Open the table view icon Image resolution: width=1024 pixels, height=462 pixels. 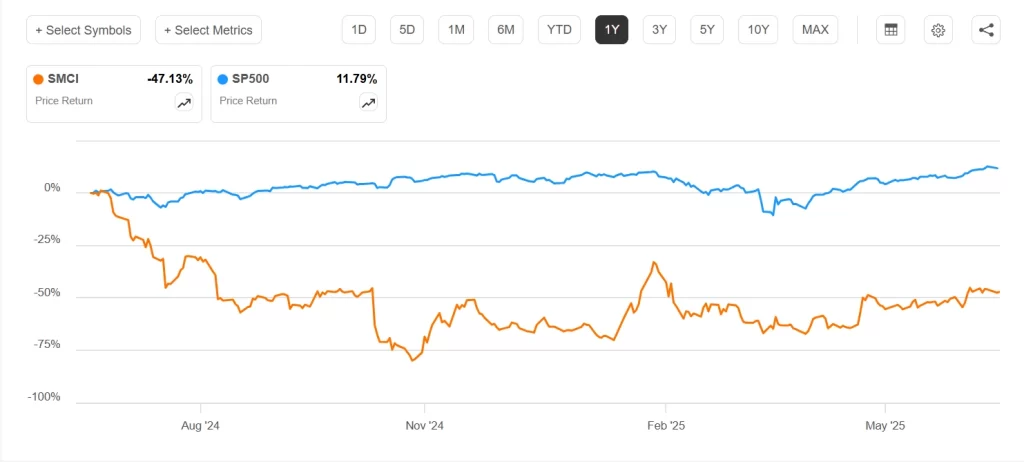[x=890, y=30]
